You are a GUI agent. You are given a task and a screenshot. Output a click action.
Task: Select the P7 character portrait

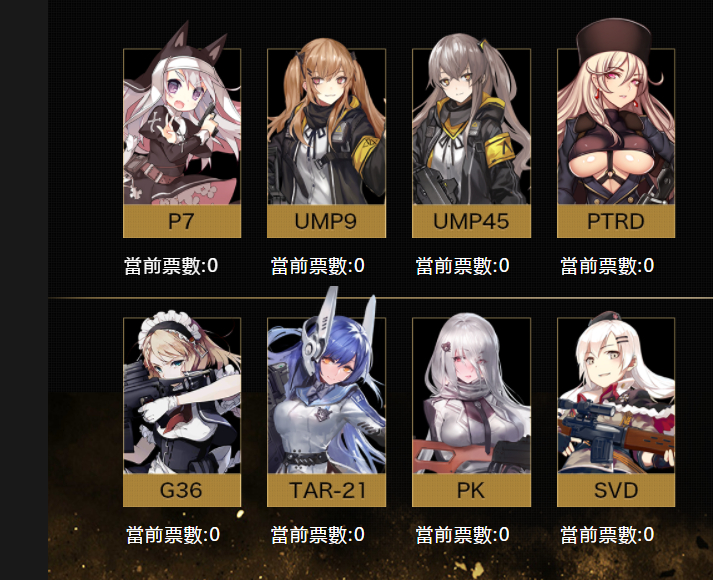tap(182, 126)
